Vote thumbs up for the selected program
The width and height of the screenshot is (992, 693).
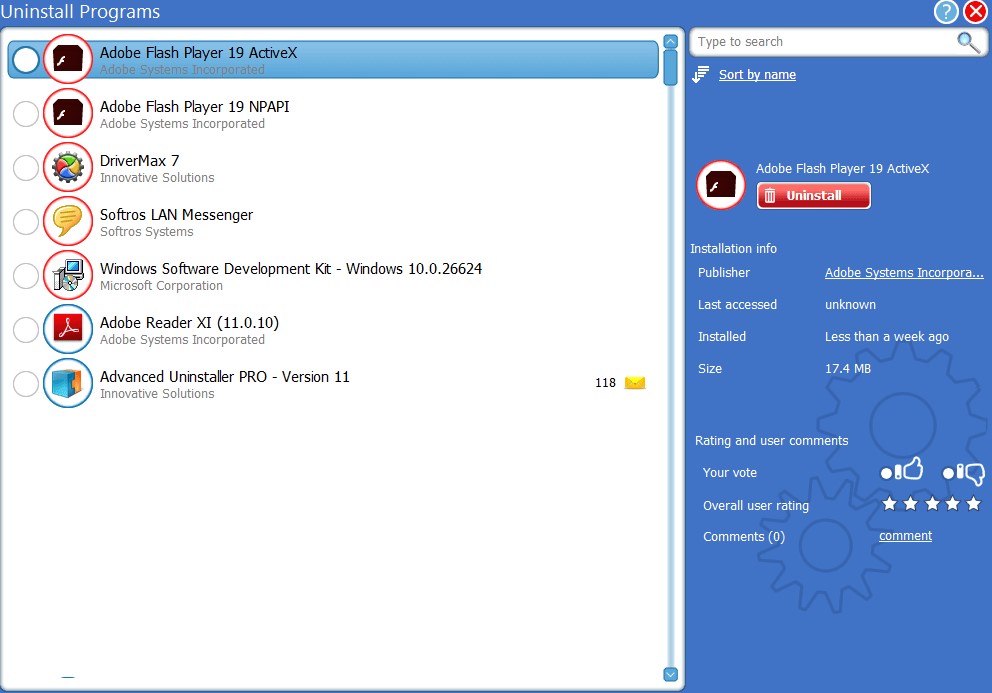click(902, 470)
